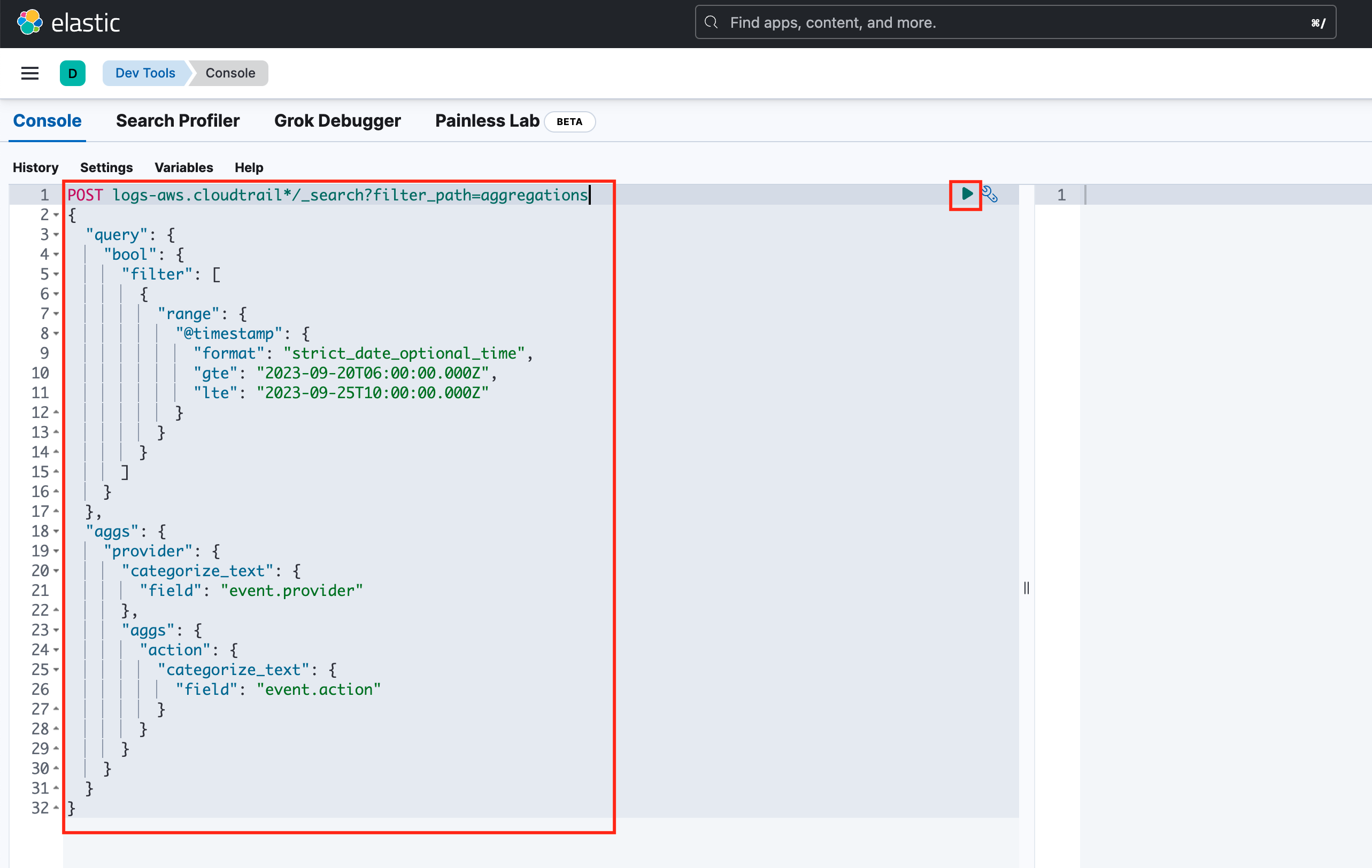
Task: Open the Variables menu
Action: point(183,167)
